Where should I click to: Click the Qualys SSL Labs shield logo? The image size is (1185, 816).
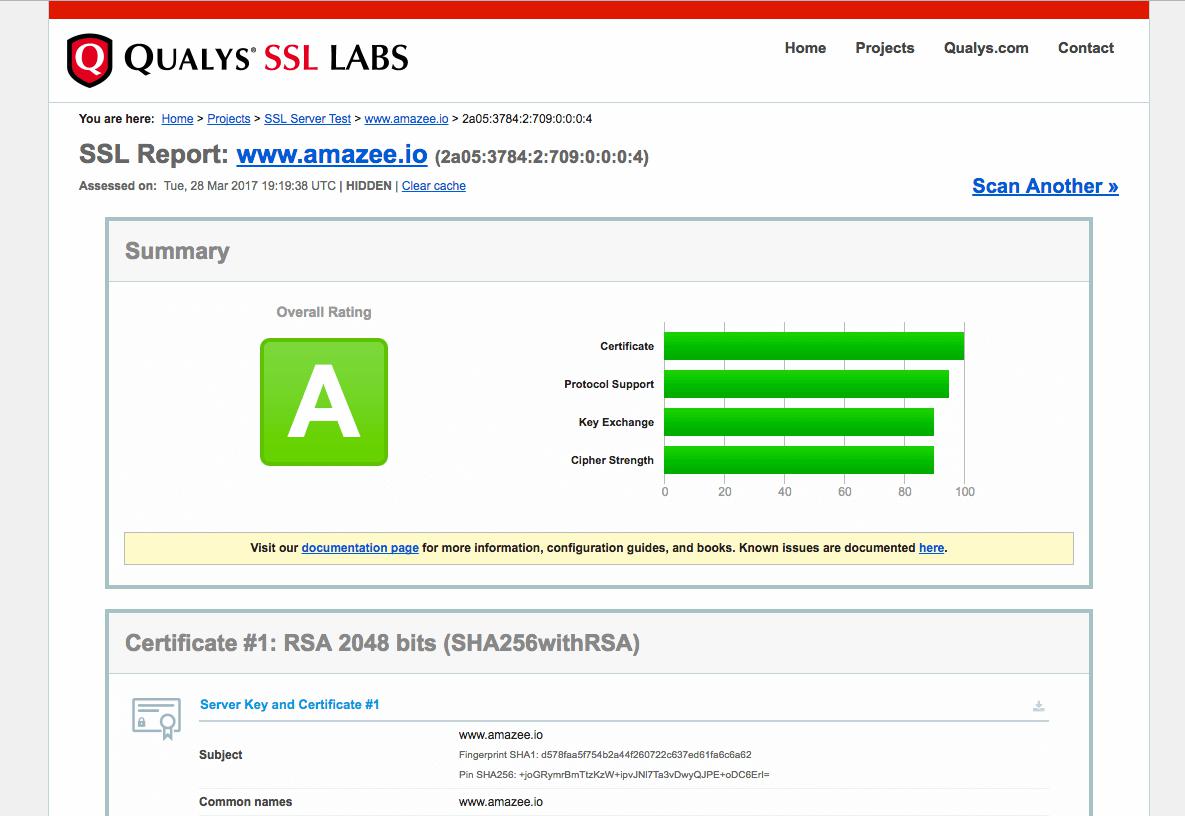point(89,60)
